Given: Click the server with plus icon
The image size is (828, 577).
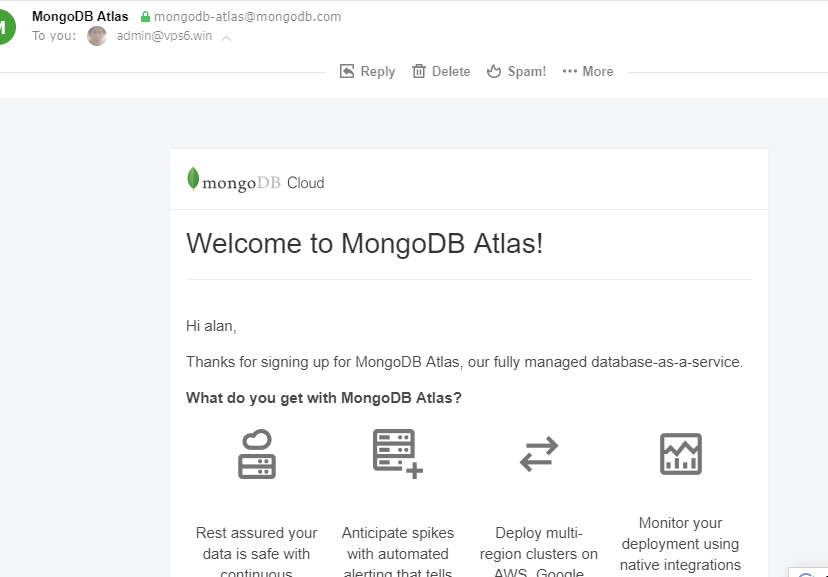Looking at the screenshot, I should click(x=398, y=454).
